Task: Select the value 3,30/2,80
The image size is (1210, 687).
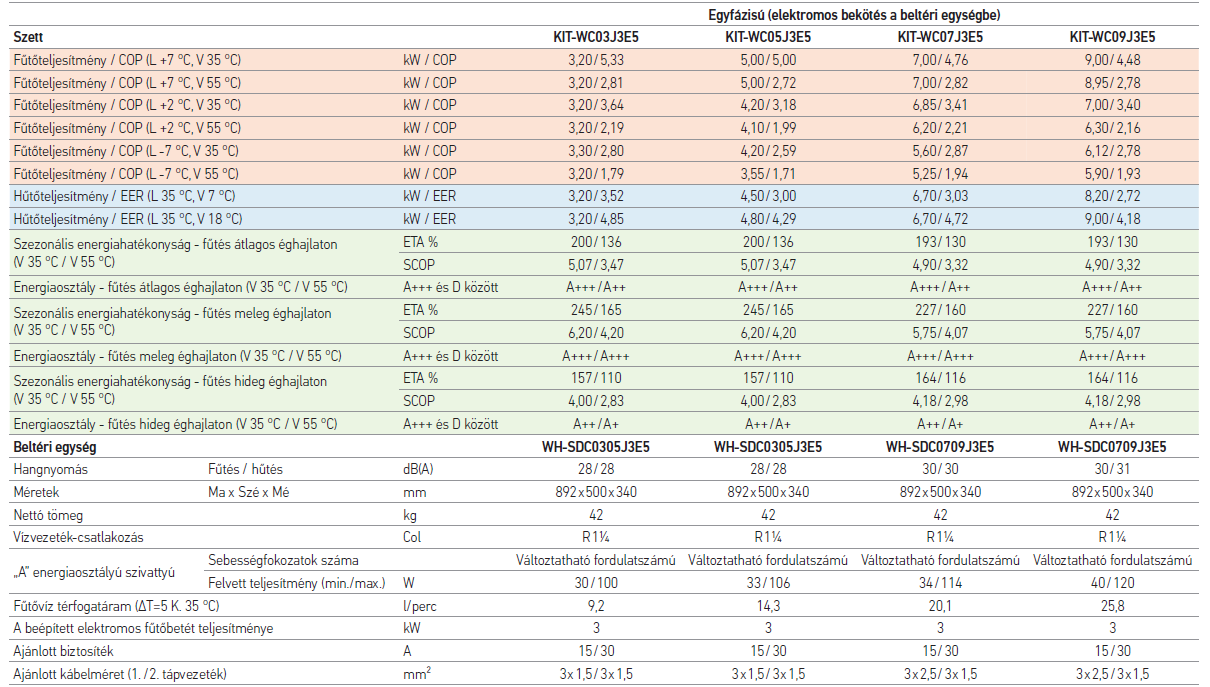Action: click(x=596, y=151)
